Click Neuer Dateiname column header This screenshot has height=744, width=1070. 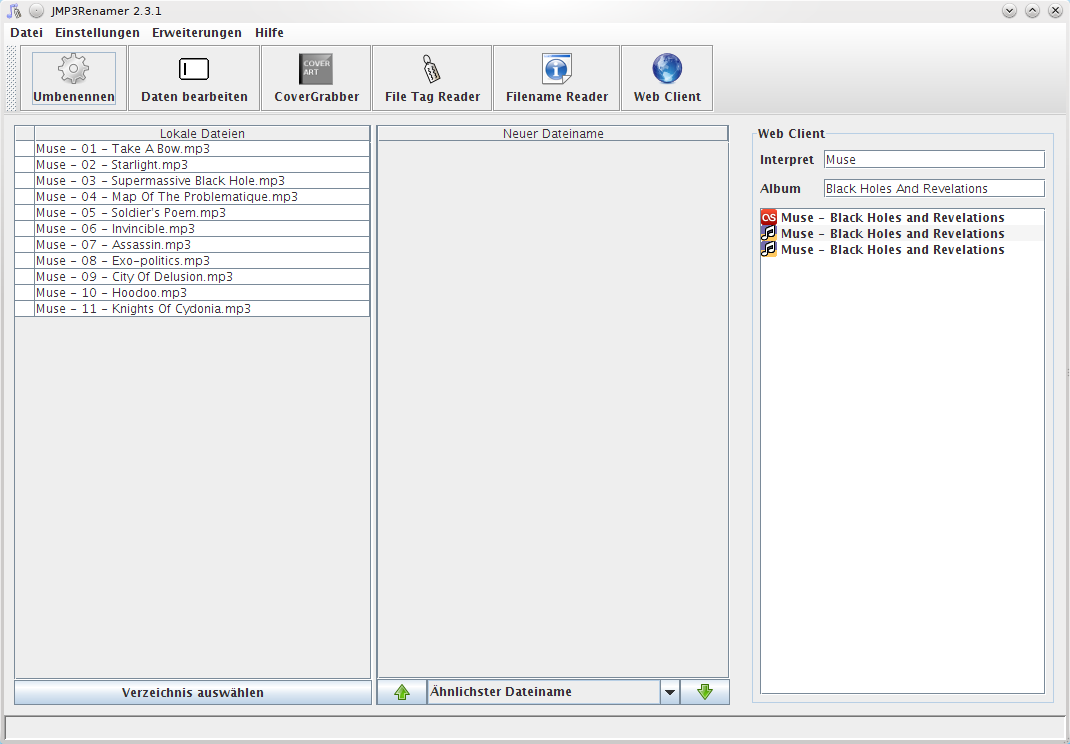(x=553, y=134)
